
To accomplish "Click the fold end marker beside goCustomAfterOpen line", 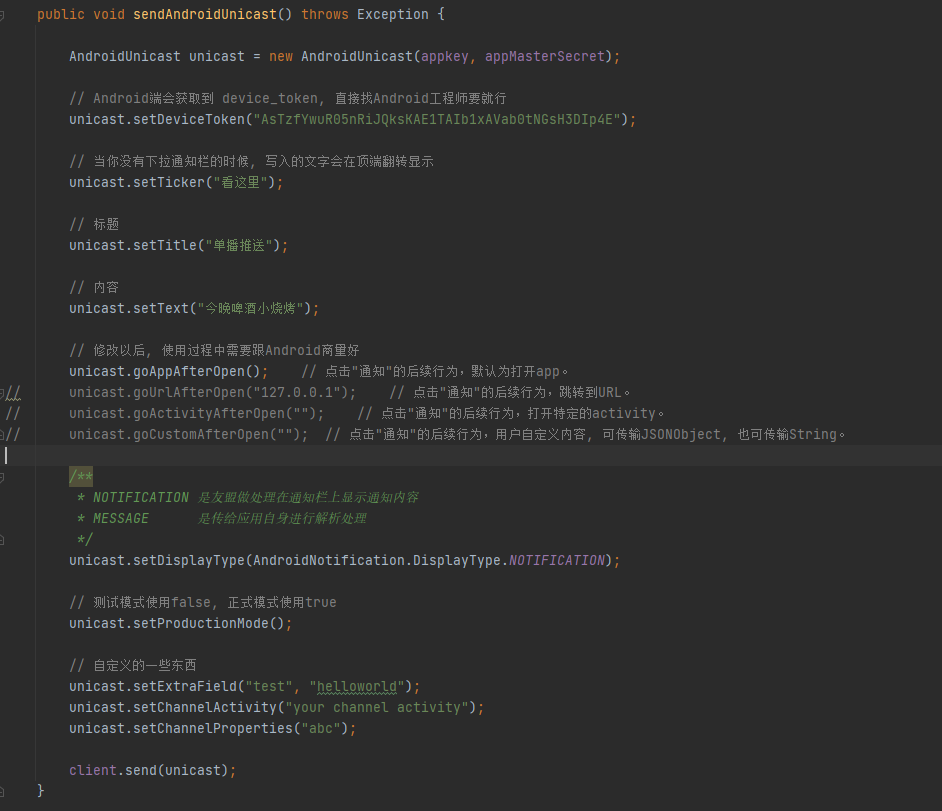I will pyautogui.click(x=2, y=435).
